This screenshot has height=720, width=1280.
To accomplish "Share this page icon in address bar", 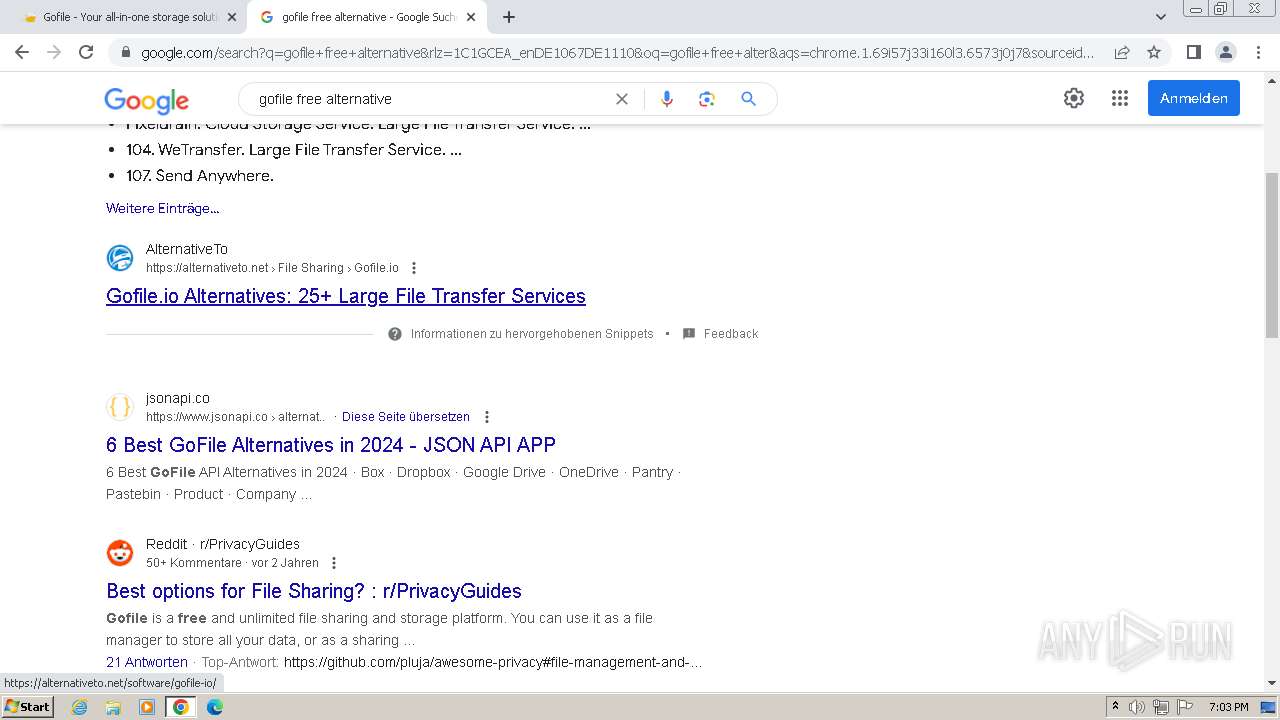I will (1122, 52).
